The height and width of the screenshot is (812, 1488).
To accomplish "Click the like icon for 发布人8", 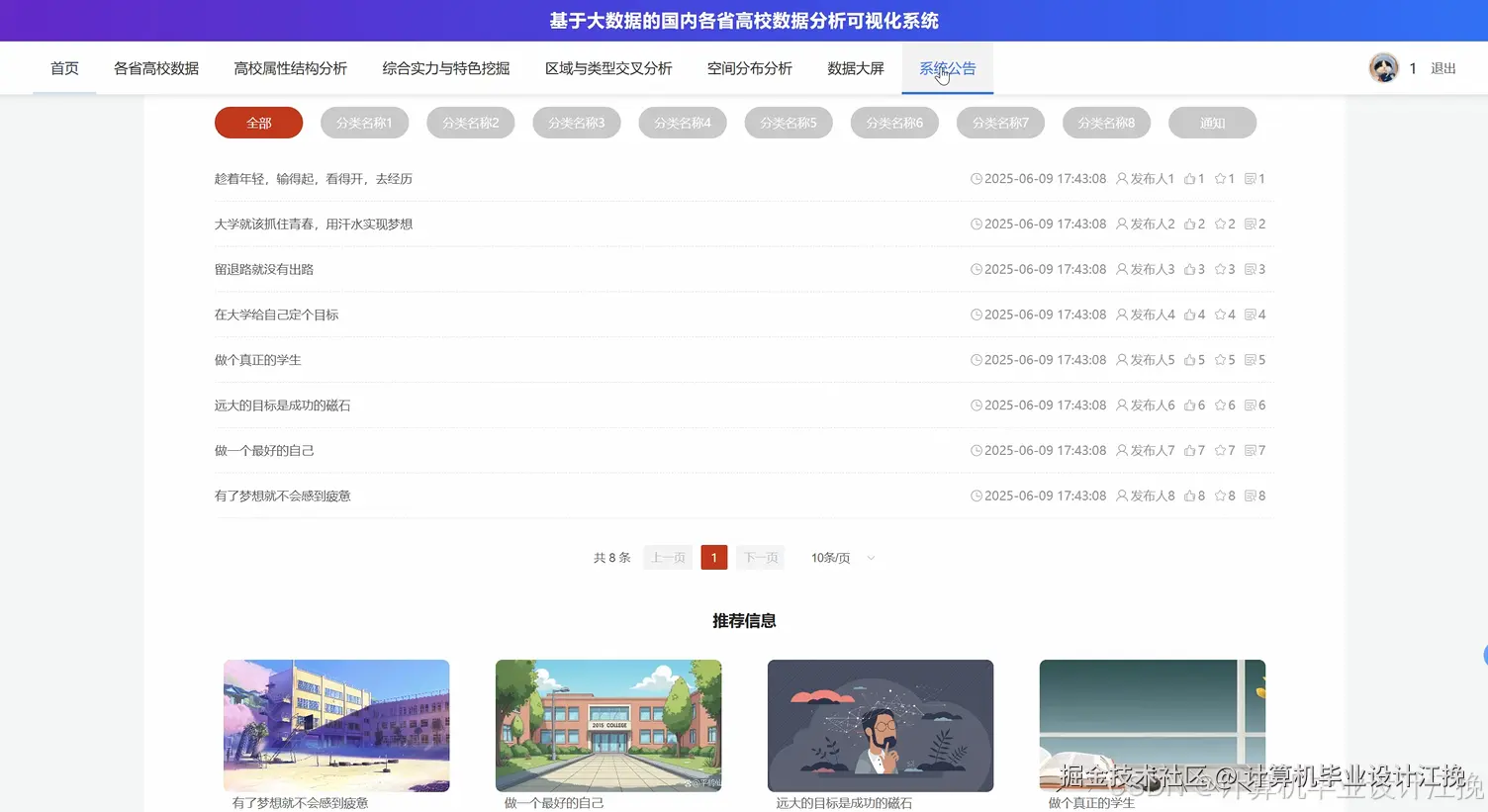I will pos(1189,496).
